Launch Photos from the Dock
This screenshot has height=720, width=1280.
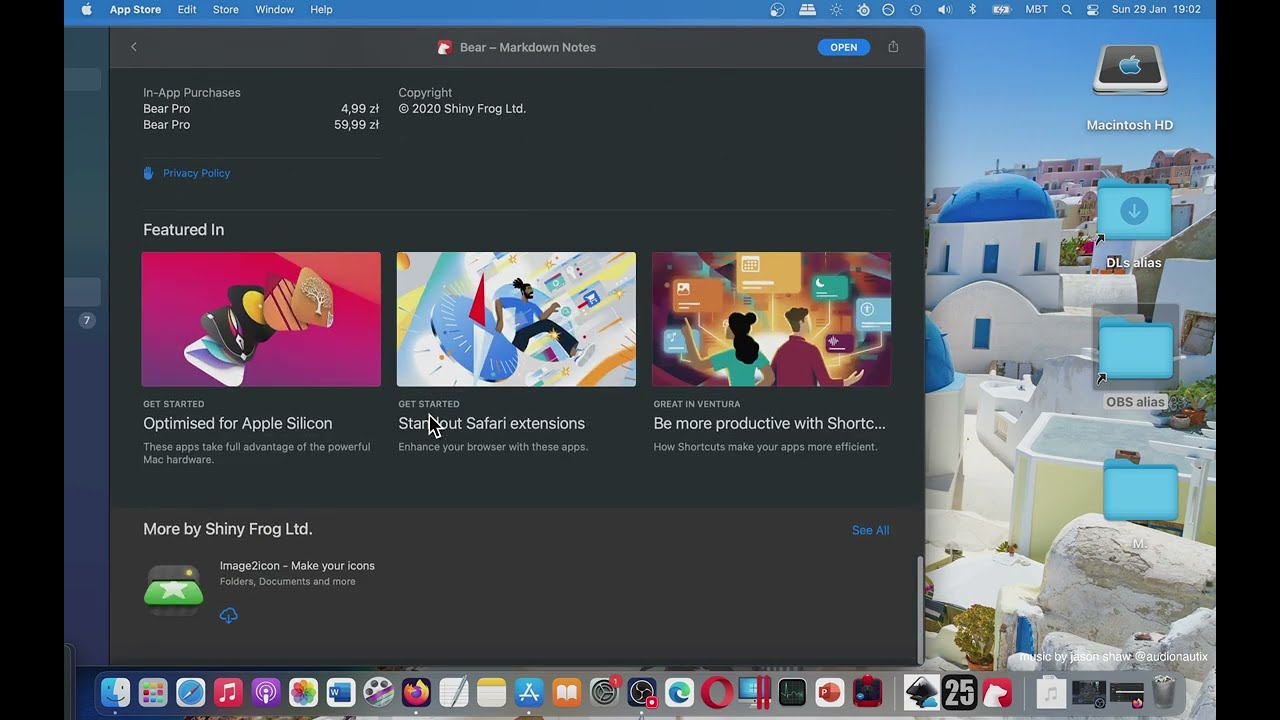click(x=303, y=692)
